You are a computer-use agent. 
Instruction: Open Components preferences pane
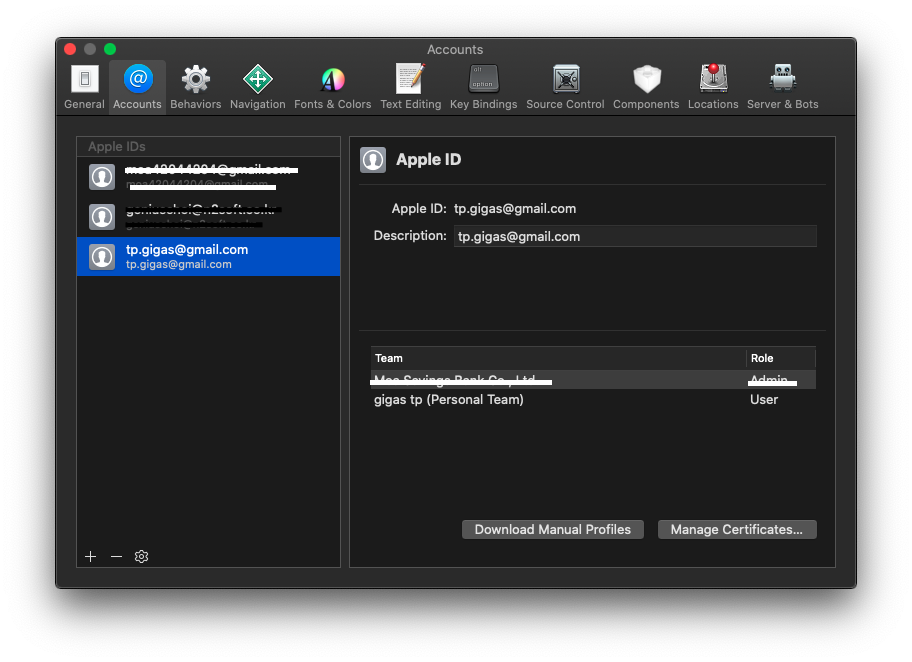tap(646, 87)
